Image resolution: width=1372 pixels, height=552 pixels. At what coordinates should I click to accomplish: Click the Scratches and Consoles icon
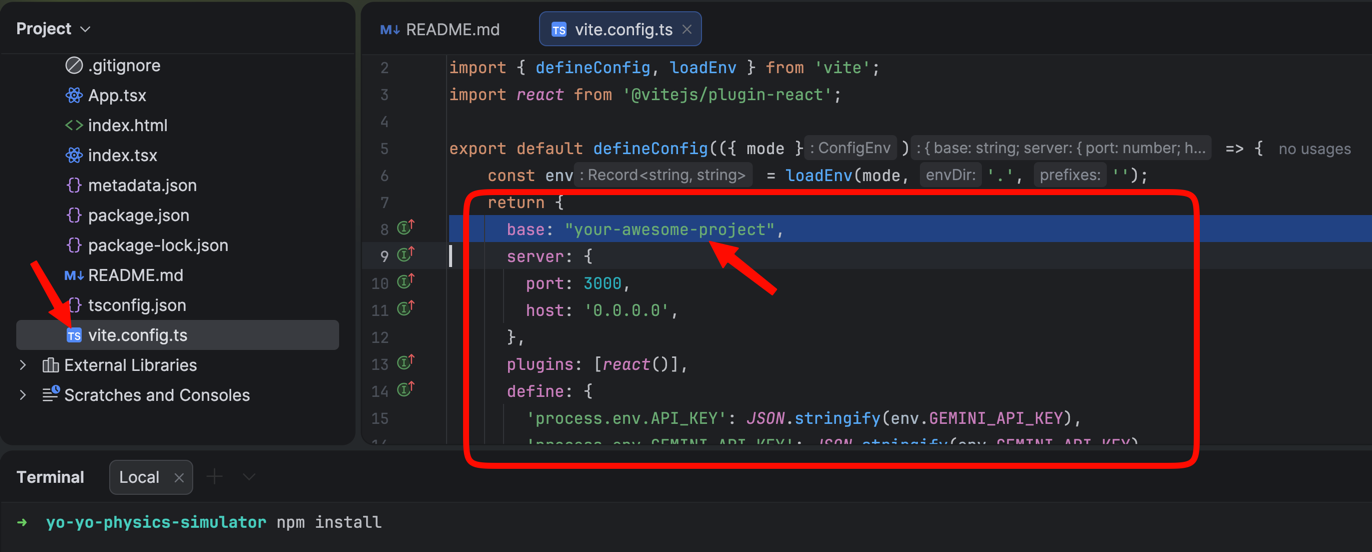coord(50,395)
